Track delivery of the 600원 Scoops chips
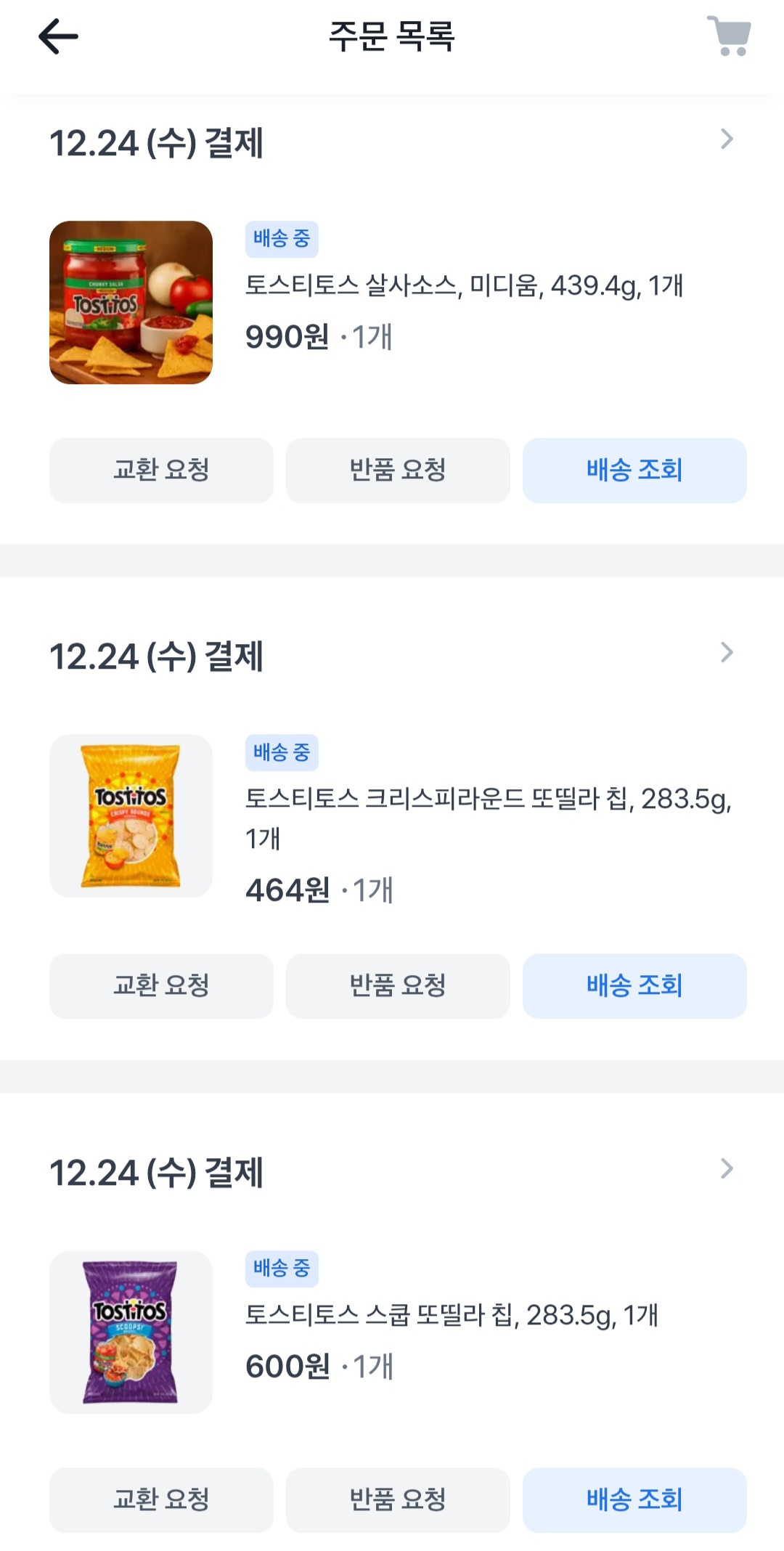 tap(634, 1500)
